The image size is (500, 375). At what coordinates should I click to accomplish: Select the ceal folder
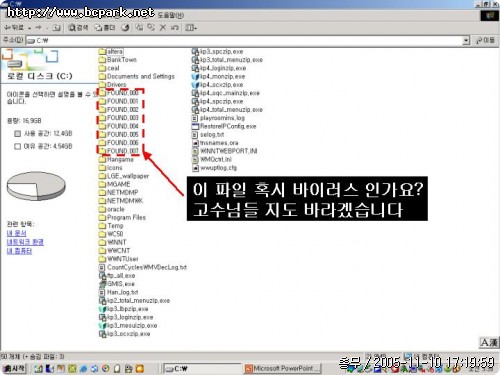[109, 68]
